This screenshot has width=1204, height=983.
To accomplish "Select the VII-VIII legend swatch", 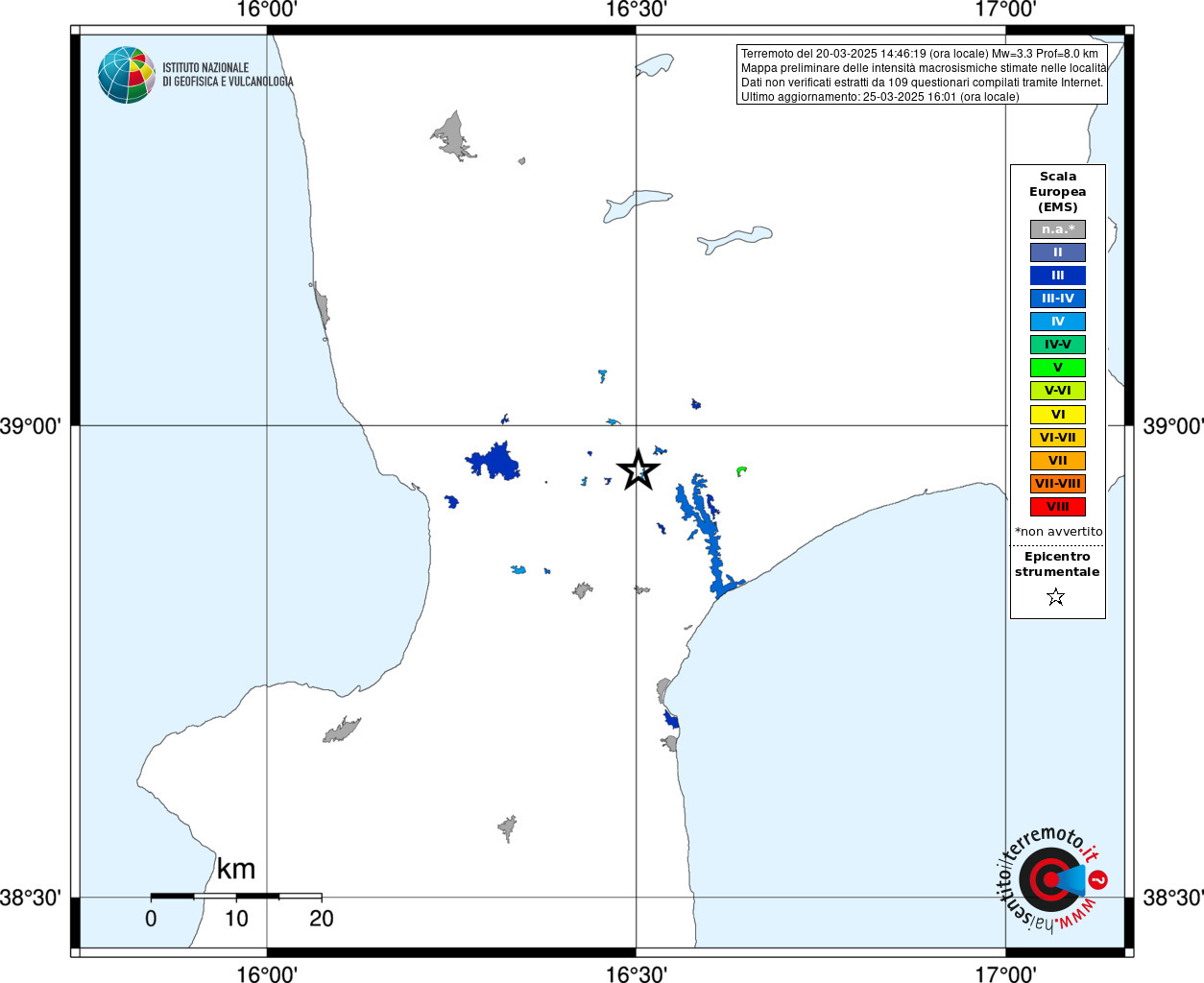I will [1058, 484].
